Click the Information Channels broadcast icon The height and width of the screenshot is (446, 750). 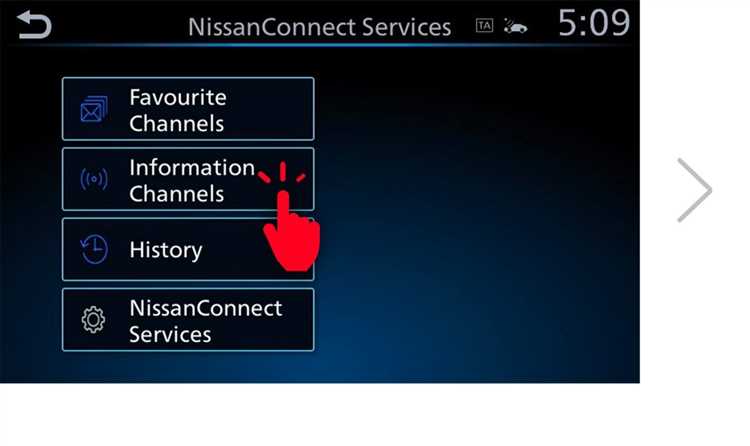tap(94, 179)
